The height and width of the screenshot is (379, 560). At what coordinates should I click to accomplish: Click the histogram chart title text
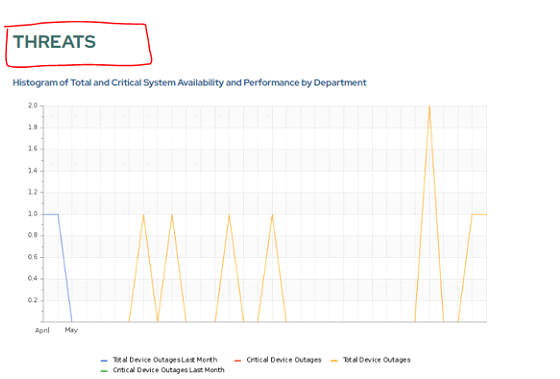[189, 83]
